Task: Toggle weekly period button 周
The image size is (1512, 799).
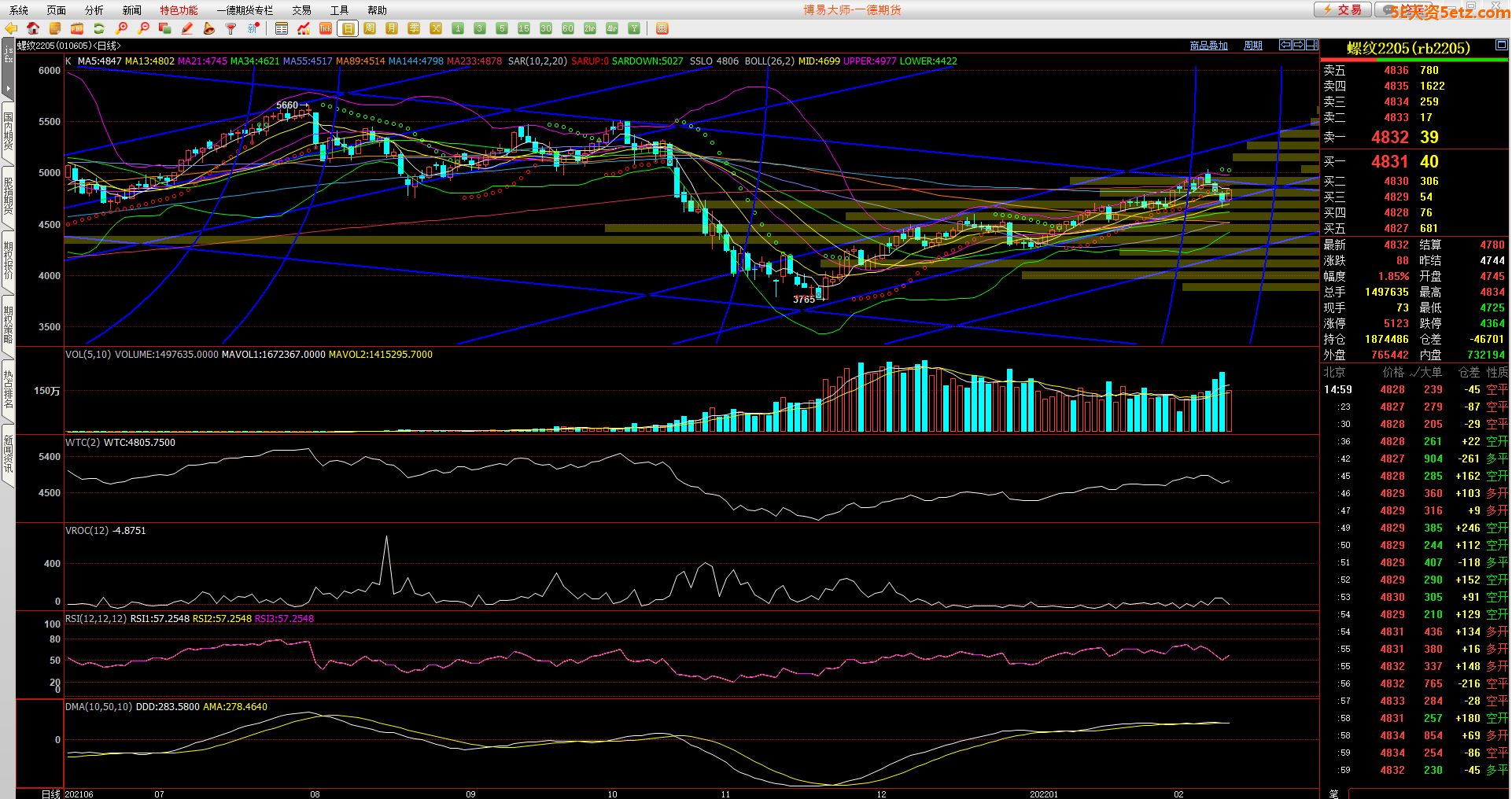Action: click(x=370, y=28)
